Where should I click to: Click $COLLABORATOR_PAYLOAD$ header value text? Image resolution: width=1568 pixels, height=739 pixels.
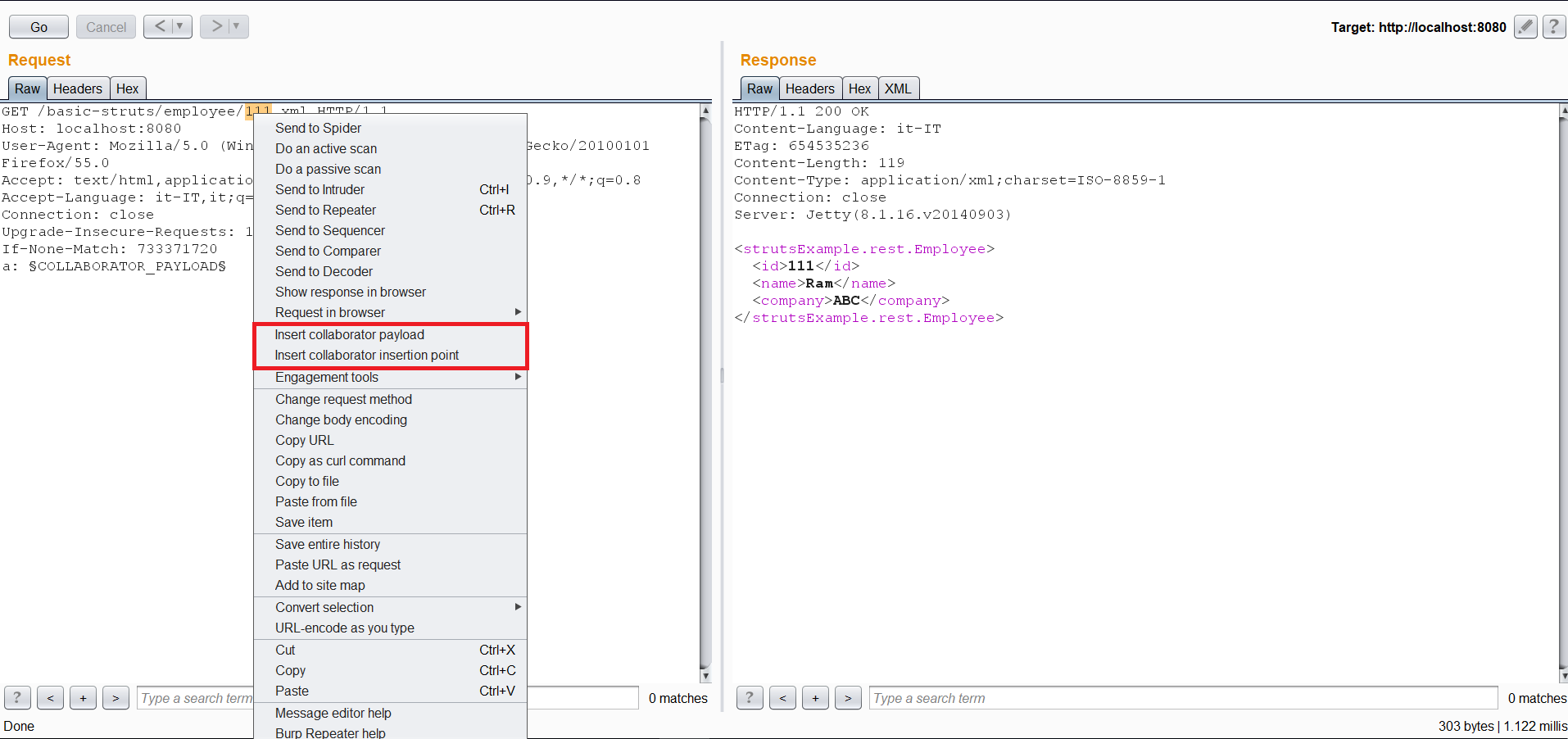point(127,266)
